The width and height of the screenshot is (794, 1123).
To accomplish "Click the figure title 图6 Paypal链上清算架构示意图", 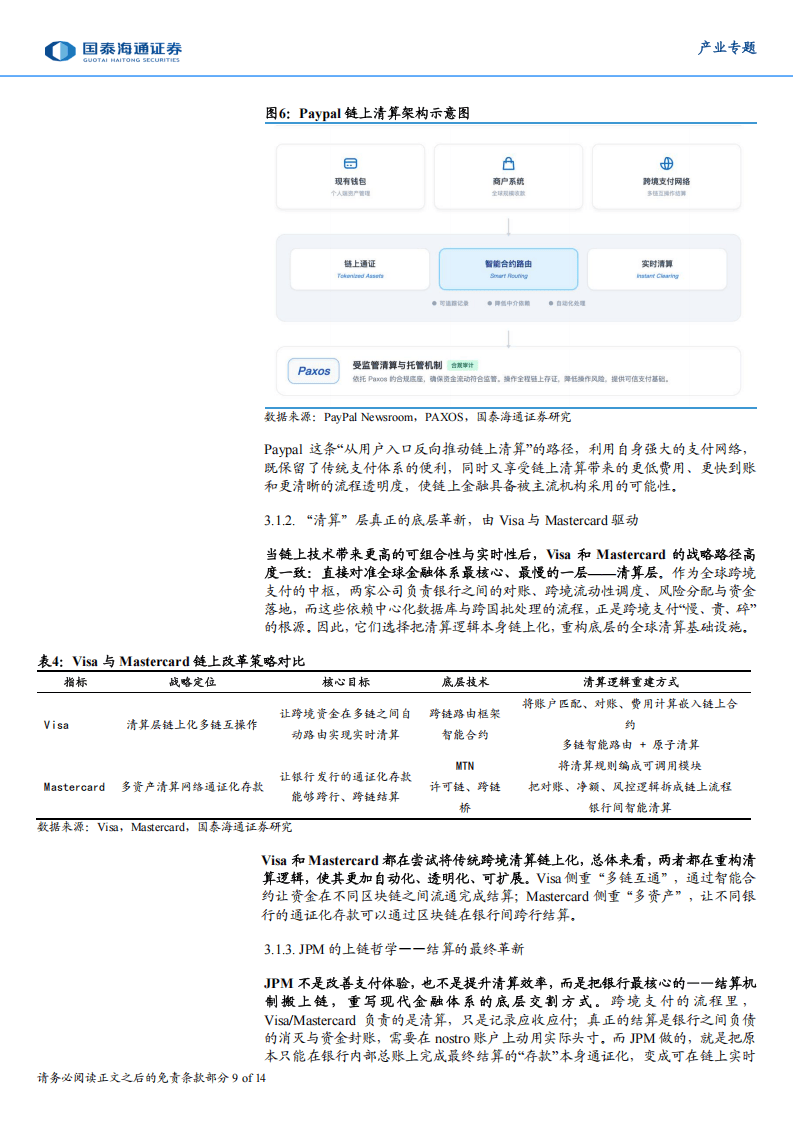I will (367, 114).
